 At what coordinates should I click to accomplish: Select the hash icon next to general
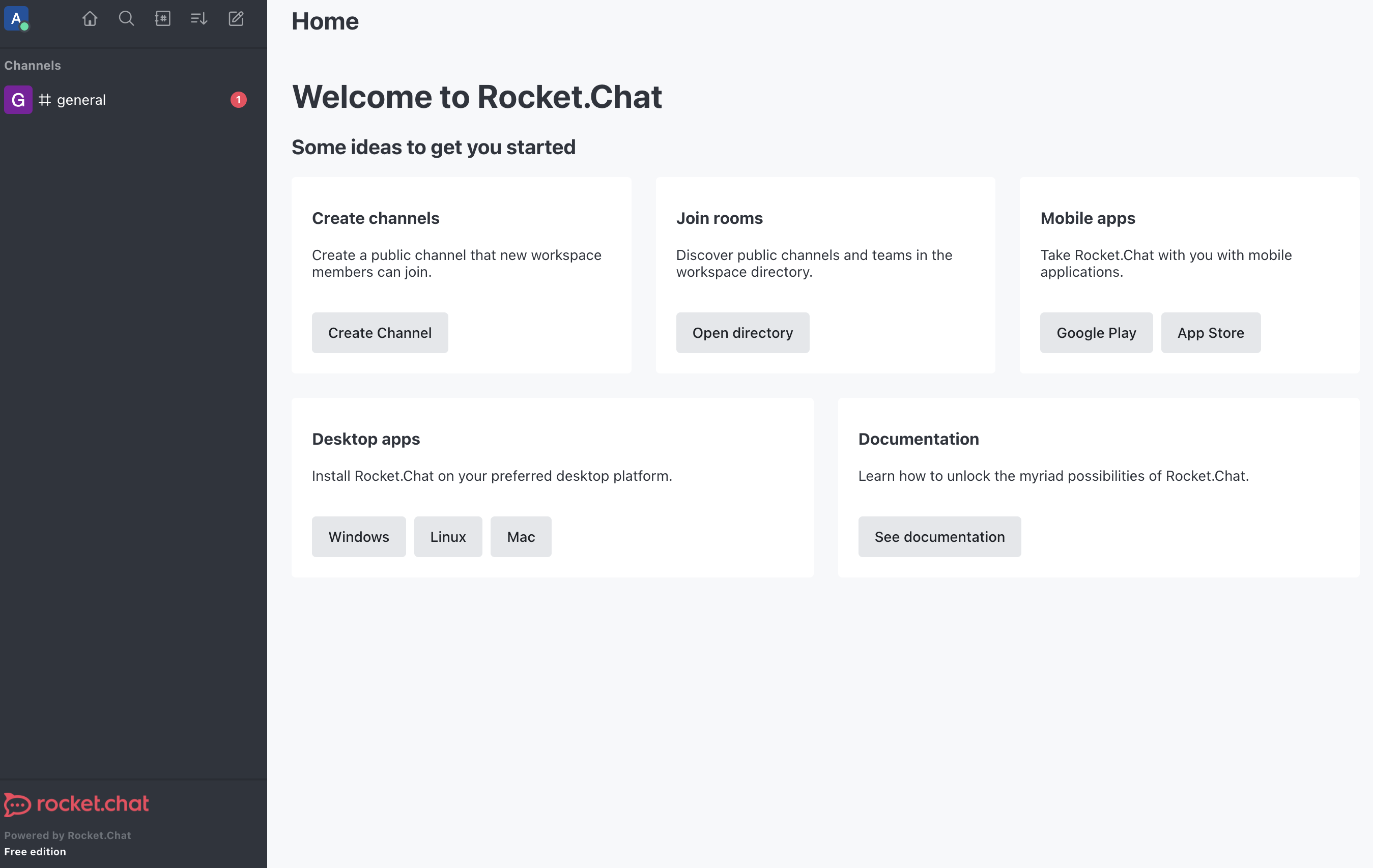point(44,100)
